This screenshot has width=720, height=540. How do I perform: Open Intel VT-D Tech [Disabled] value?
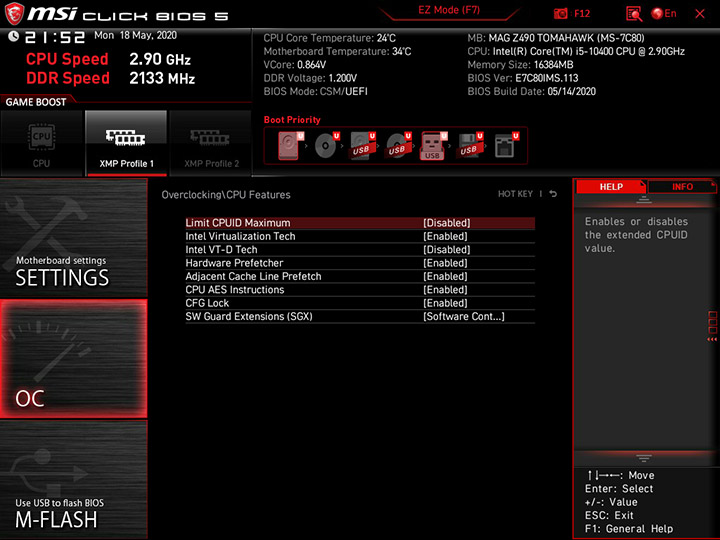coord(447,249)
